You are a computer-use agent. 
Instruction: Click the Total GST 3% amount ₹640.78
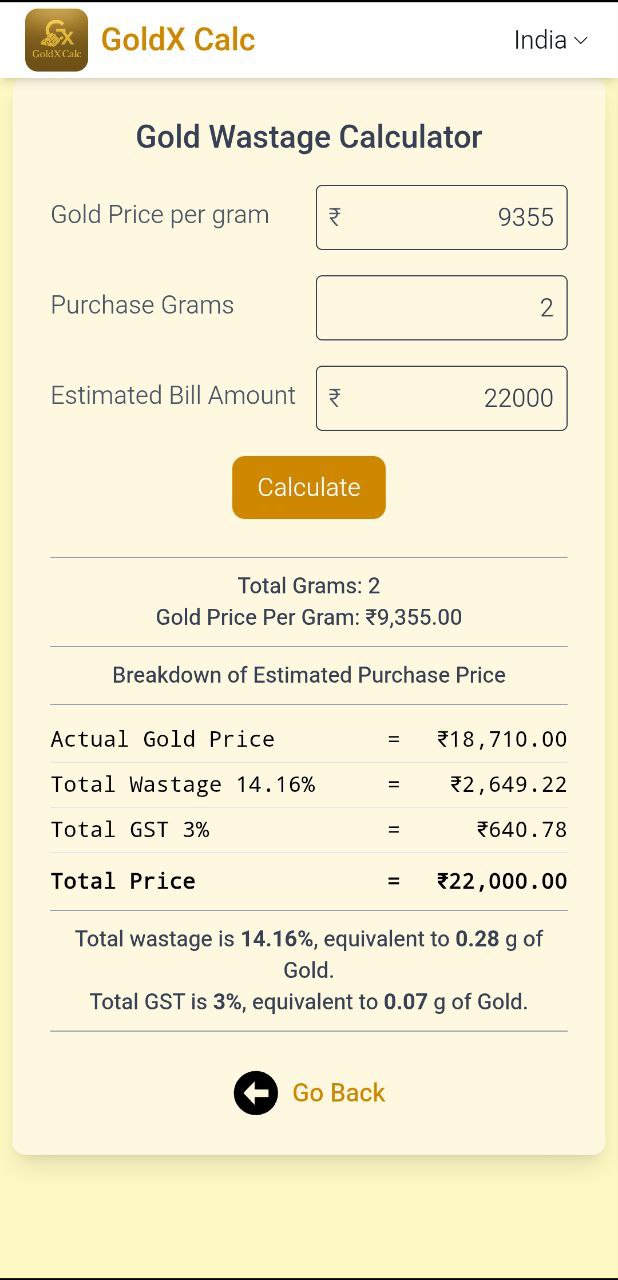[x=522, y=829]
